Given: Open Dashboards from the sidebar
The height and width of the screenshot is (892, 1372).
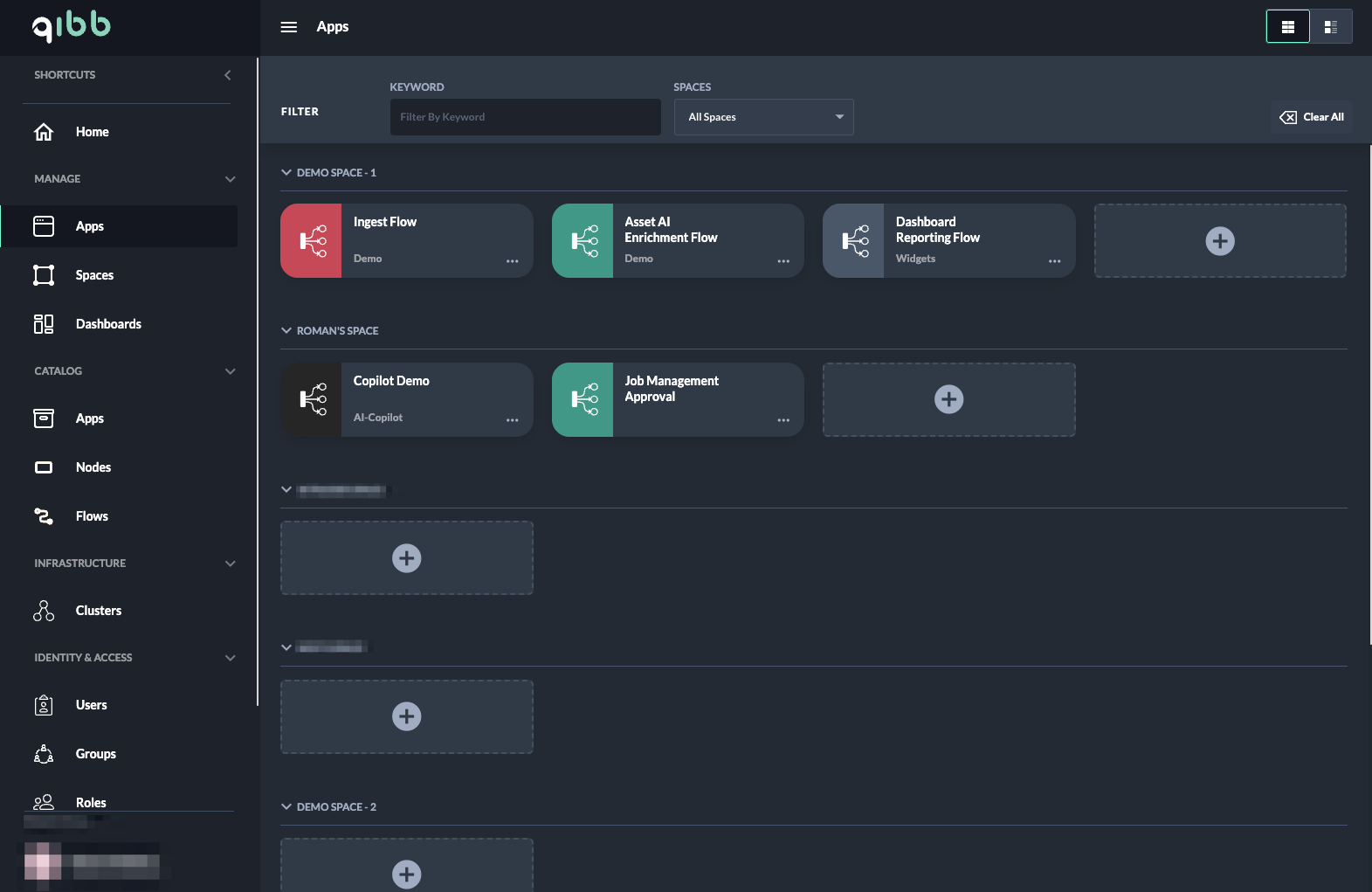Looking at the screenshot, I should [x=108, y=324].
